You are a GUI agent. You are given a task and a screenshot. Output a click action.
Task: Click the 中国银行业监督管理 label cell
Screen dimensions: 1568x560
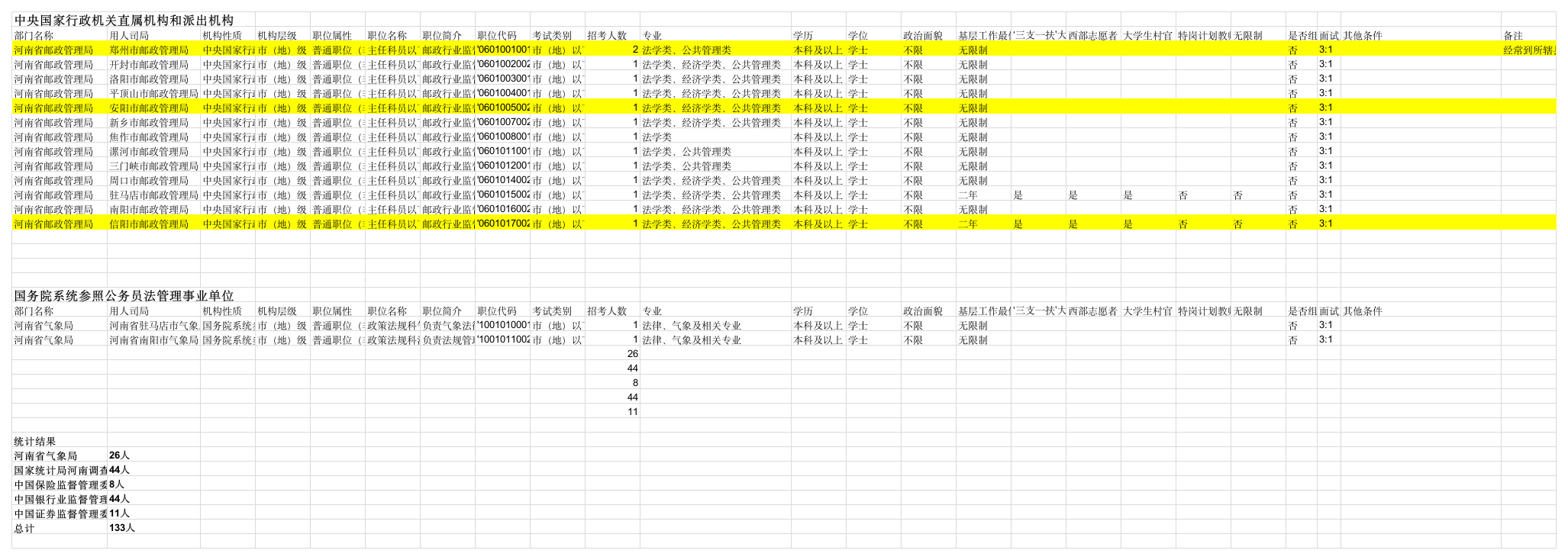click(x=60, y=499)
